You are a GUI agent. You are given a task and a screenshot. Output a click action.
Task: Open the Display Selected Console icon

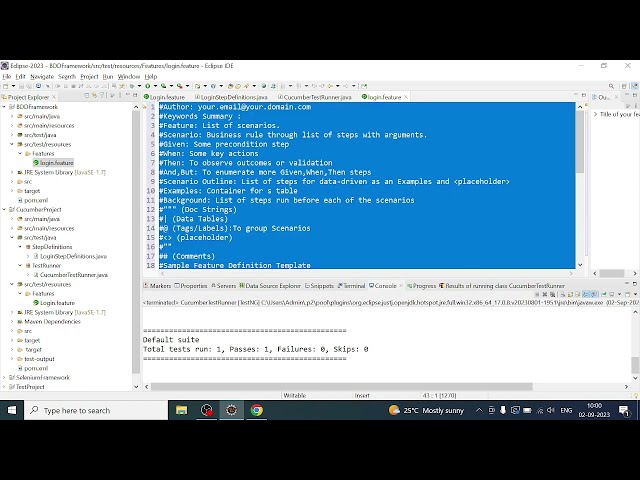pyautogui.click(x=611, y=294)
